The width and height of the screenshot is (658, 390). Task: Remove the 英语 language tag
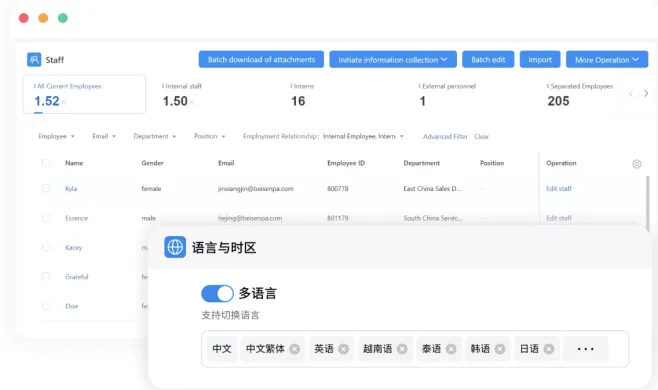(343, 349)
